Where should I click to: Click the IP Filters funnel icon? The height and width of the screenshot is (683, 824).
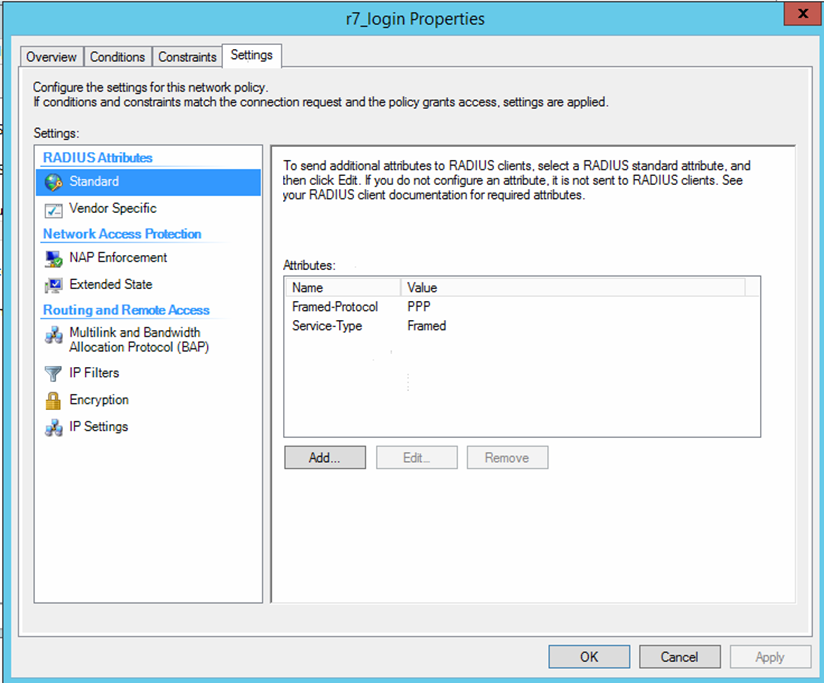(x=53, y=373)
